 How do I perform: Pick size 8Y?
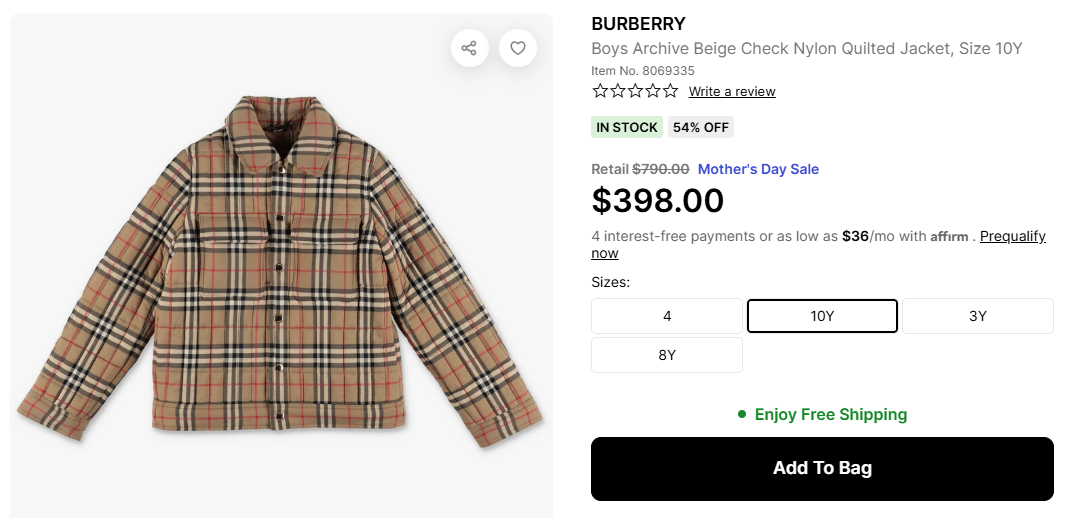pyautogui.click(x=667, y=355)
